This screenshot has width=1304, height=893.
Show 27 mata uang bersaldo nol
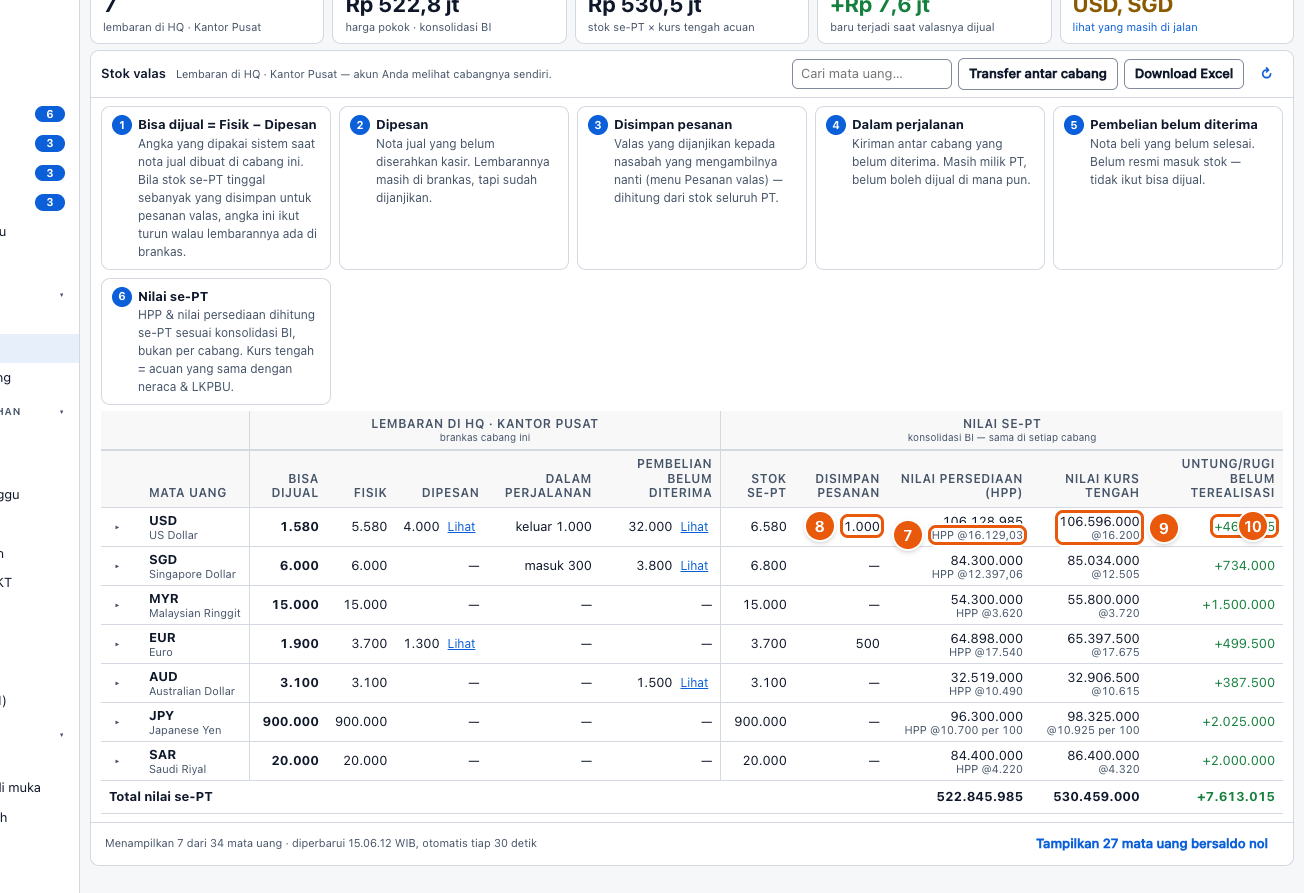pos(1152,844)
